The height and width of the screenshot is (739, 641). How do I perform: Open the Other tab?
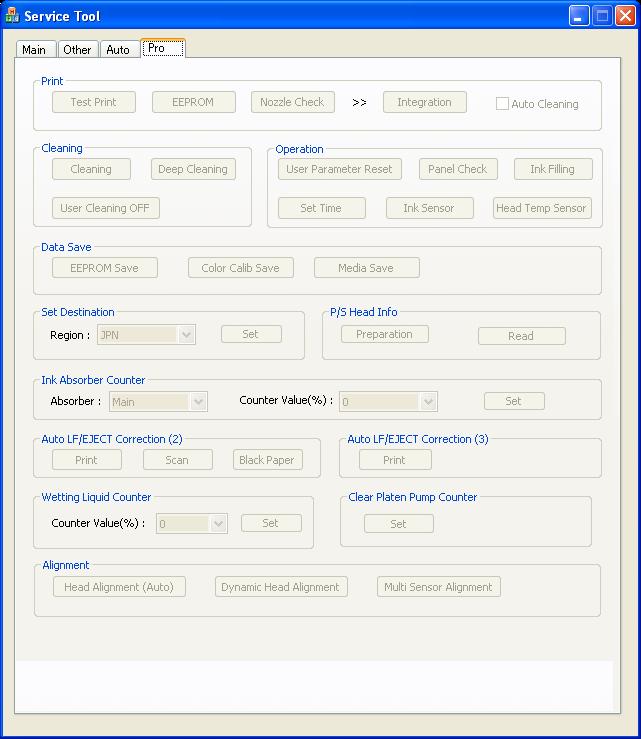pyautogui.click(x=77, y=50)
